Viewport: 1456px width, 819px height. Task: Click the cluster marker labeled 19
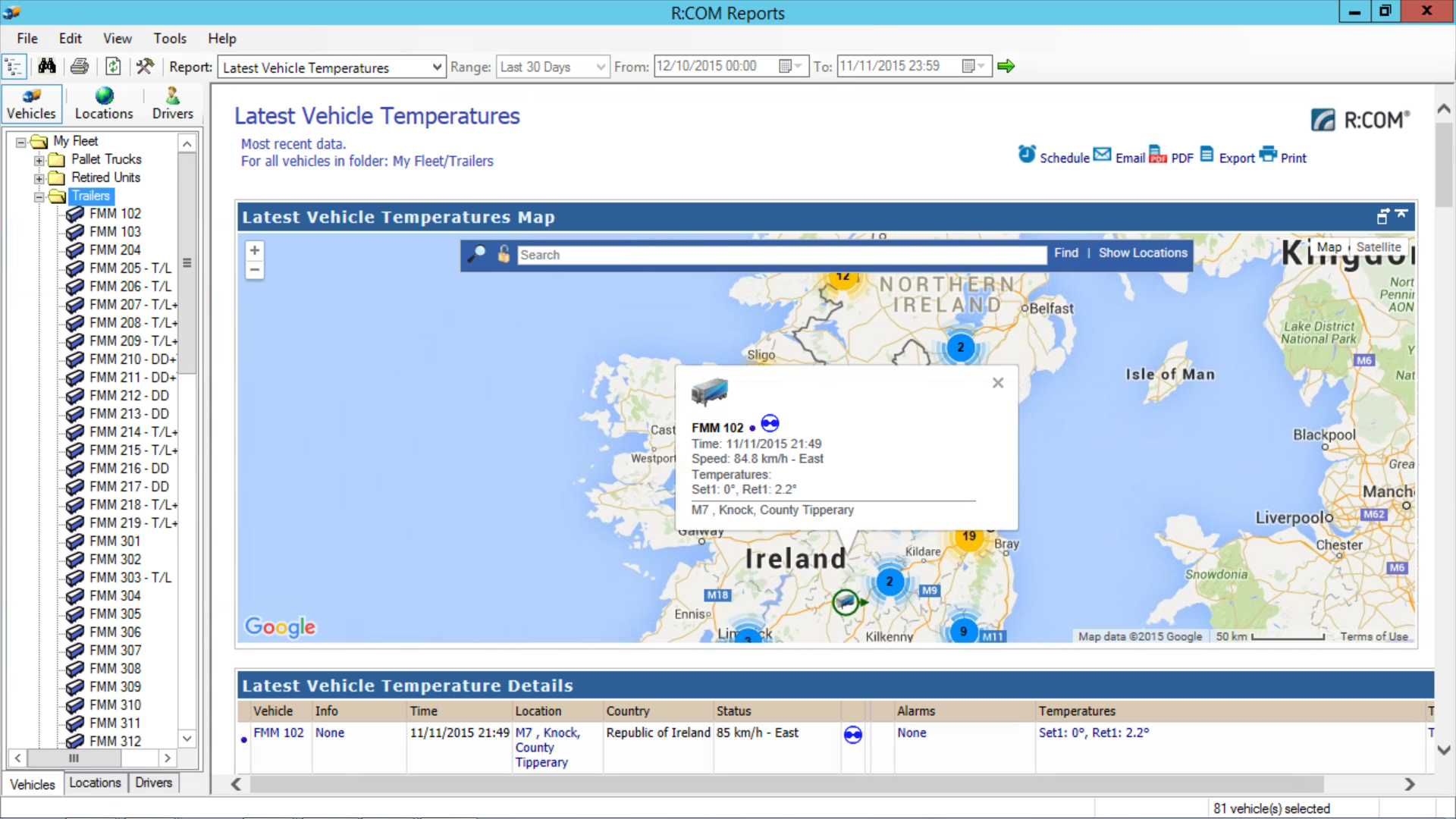969,536
